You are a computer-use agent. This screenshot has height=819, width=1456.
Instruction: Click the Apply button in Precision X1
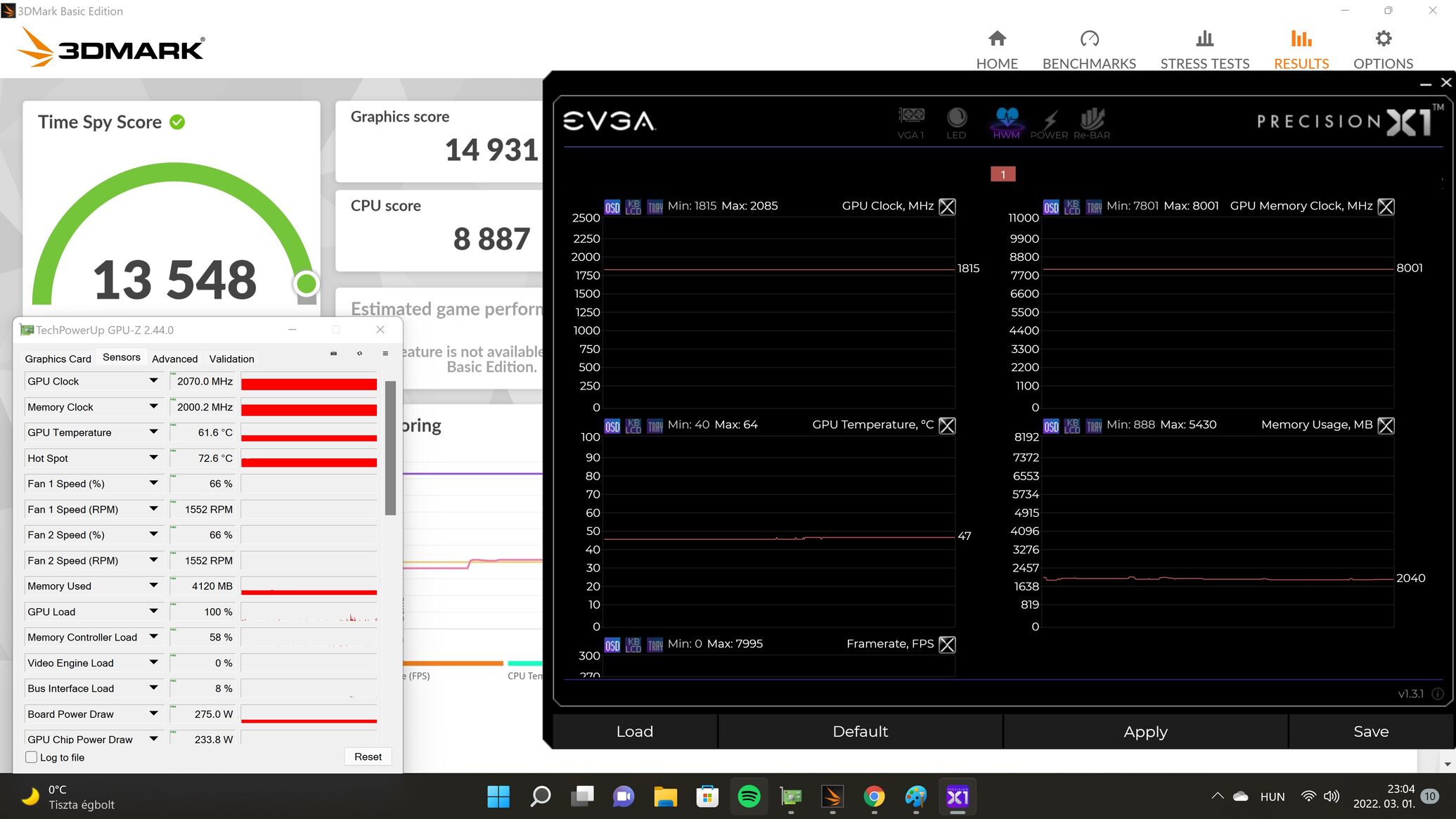click(1145, 731)
